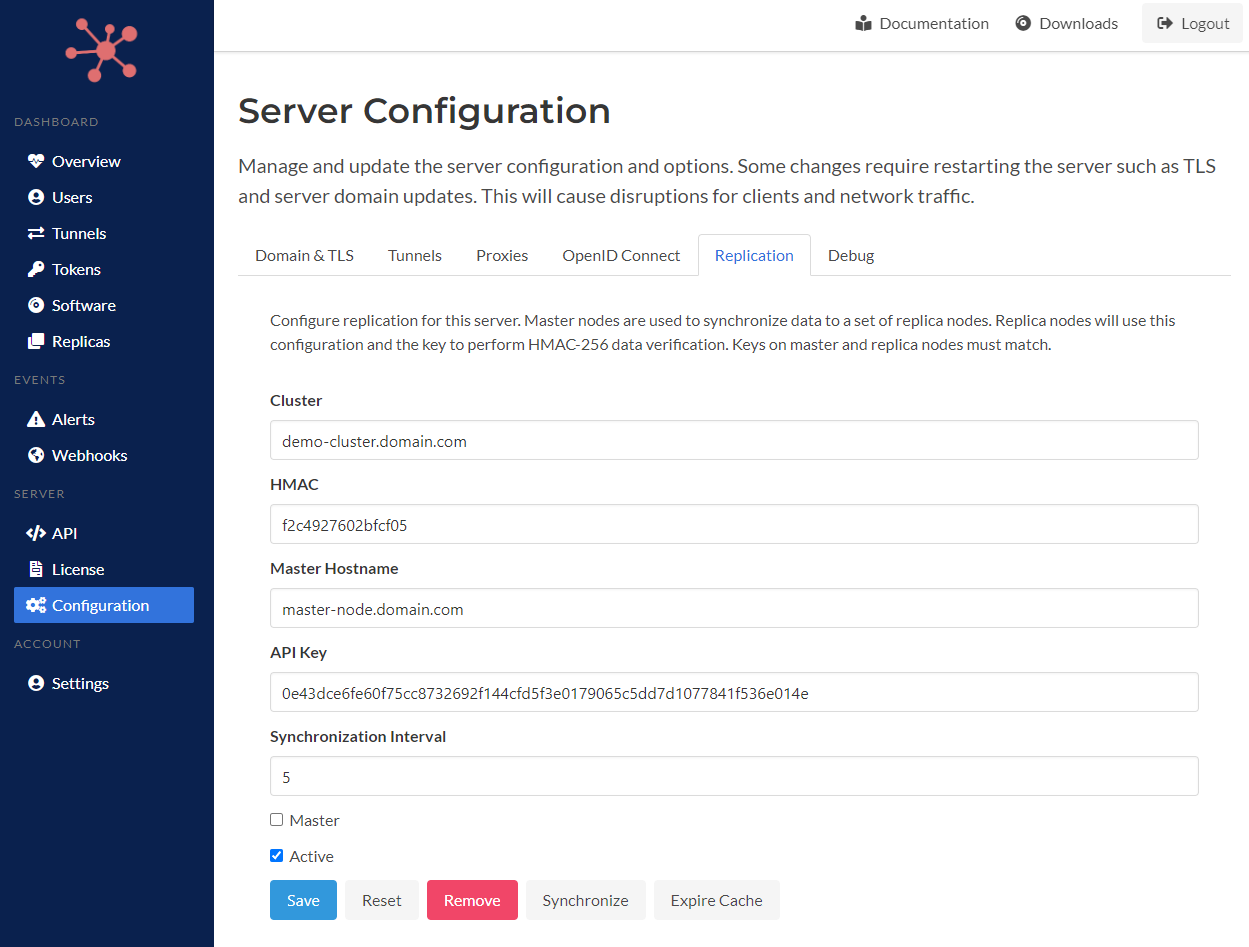Remove the replication settings
Screen dimensions: 1249x947
472,900
